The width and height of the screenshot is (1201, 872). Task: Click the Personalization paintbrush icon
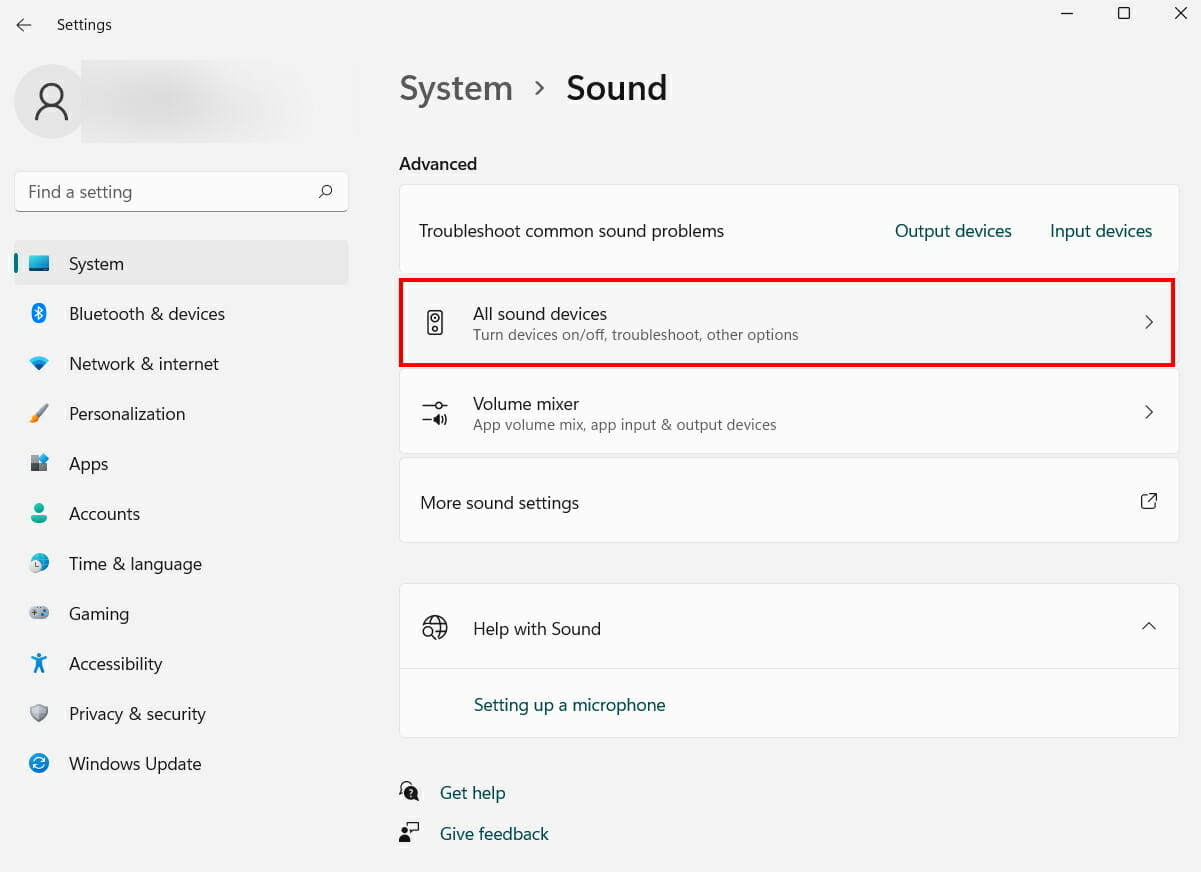click(x=39, y=414)
